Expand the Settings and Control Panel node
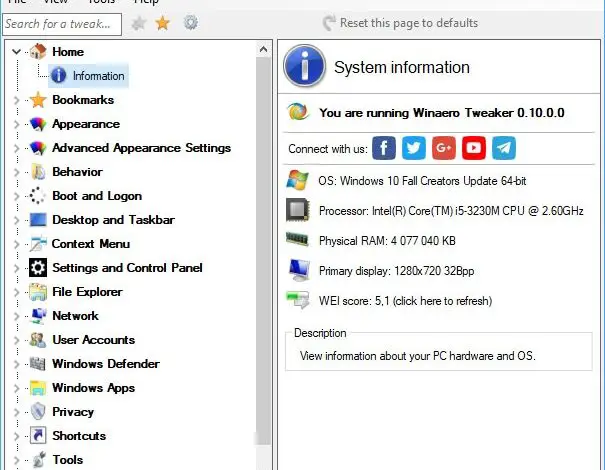605x470 pixels. [x=16, y=268]
